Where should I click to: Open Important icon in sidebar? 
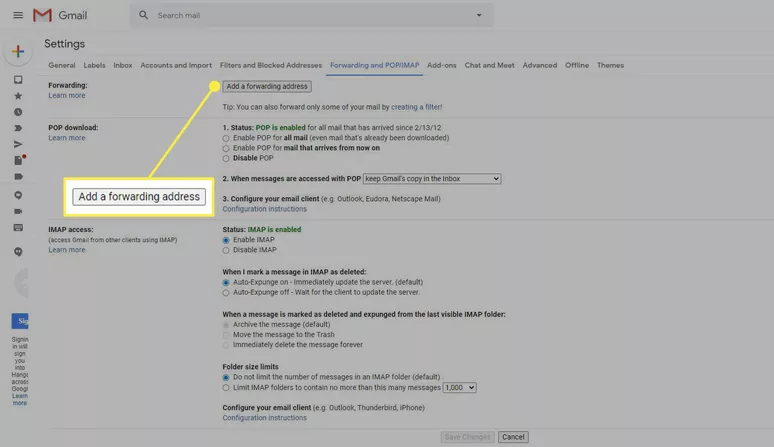click(18, 128)
